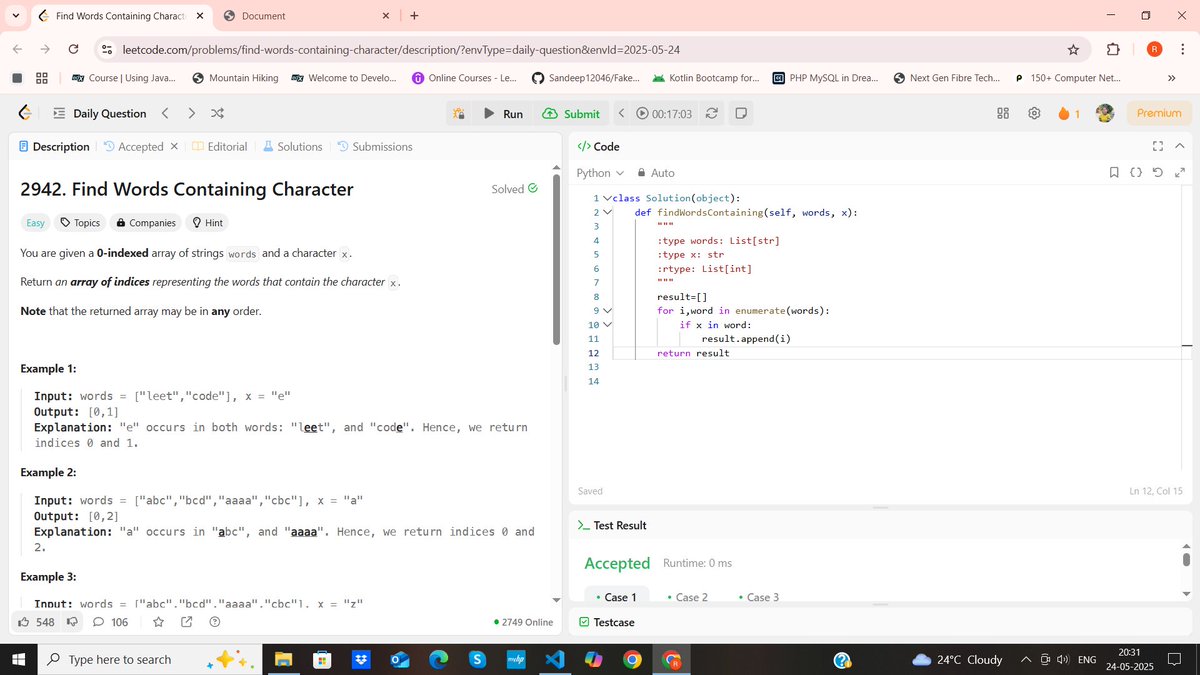Viewport: 1200px width, 675px height.
Task: Go to previous question arrow
Action: pyautogui.click(x=165, y=113)
